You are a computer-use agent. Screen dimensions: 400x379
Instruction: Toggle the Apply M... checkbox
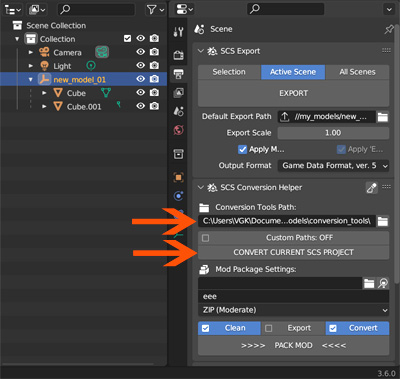242,149
